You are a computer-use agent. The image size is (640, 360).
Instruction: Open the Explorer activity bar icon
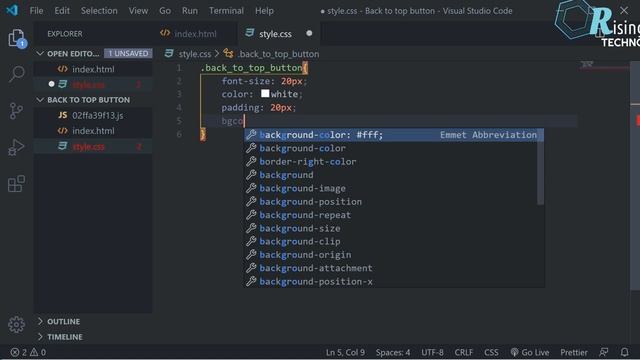(17, 39)
